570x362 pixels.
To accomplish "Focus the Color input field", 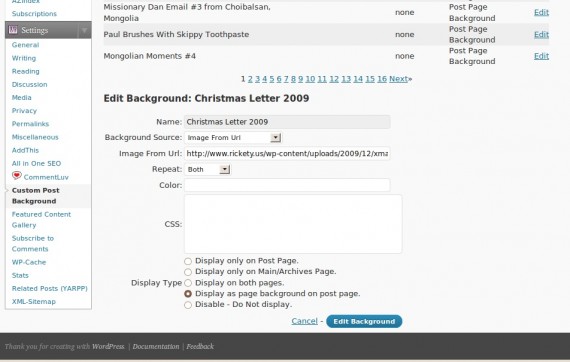I will (287, 185).
